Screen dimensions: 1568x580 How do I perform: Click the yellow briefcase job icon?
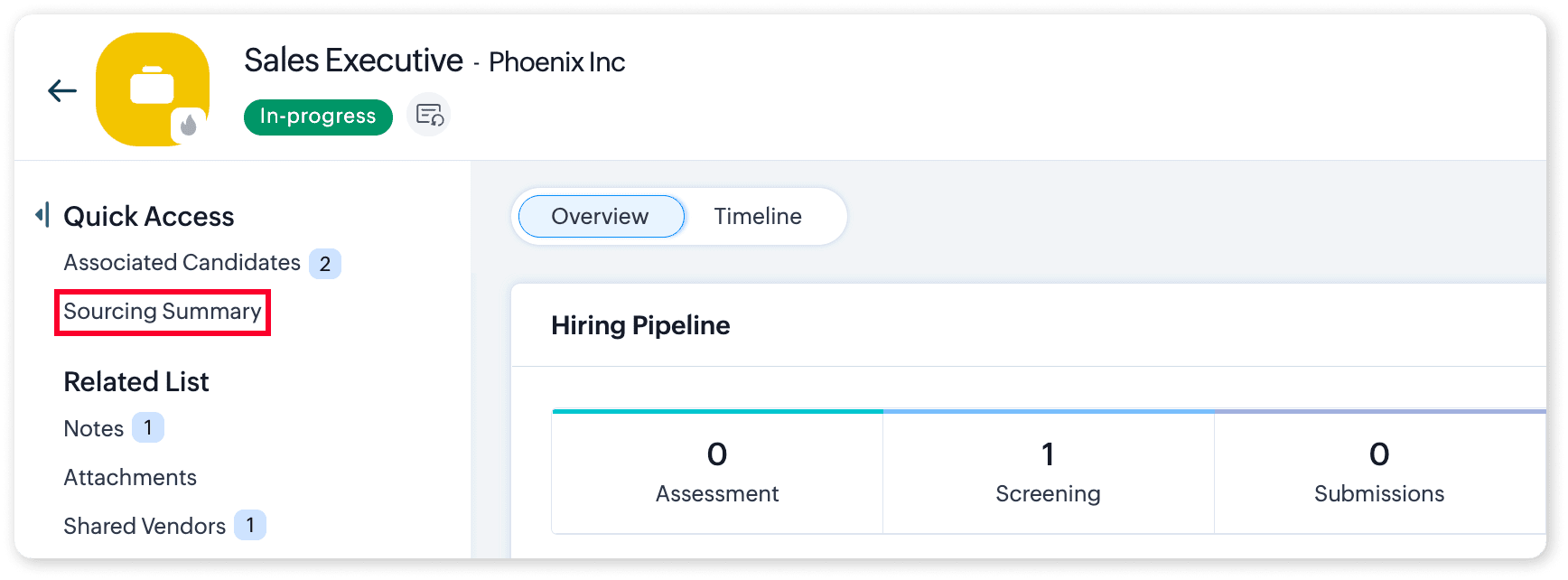[151, 88]
